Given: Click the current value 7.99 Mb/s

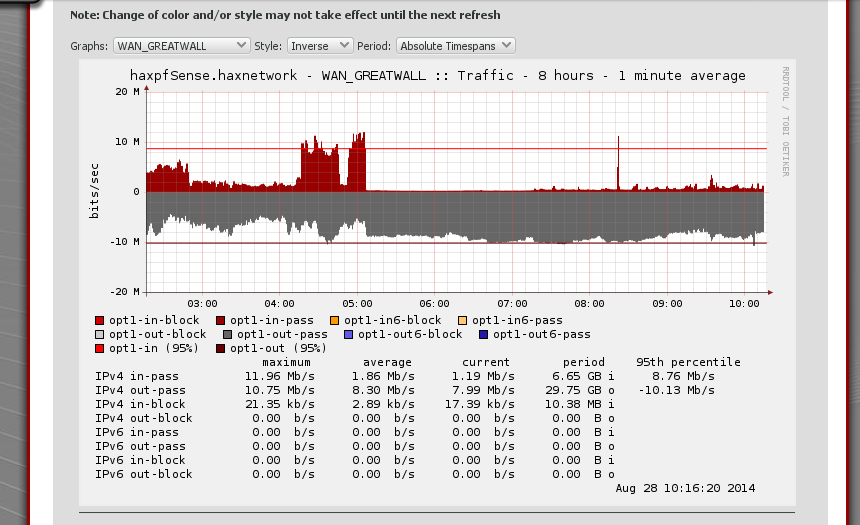Looking at the screenshot, I should pos(483,391).
